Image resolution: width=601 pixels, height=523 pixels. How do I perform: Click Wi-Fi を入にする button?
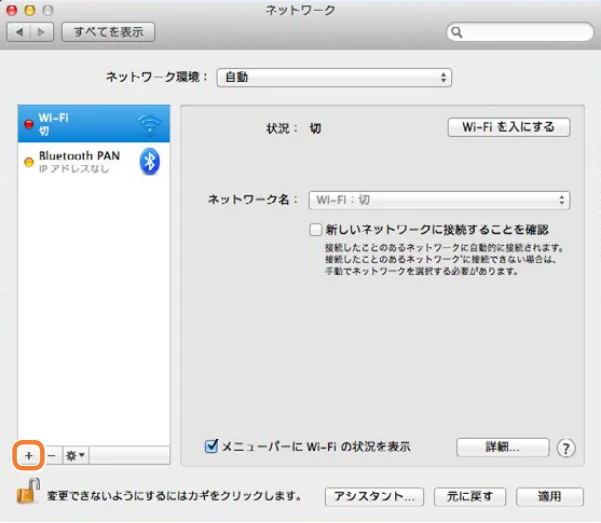pos(509,127)
